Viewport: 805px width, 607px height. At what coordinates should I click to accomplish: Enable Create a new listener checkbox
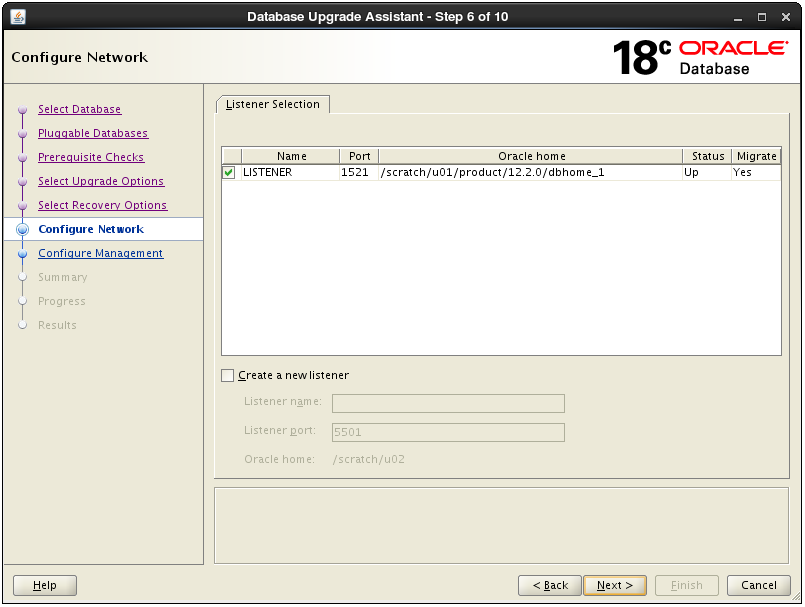227,375
